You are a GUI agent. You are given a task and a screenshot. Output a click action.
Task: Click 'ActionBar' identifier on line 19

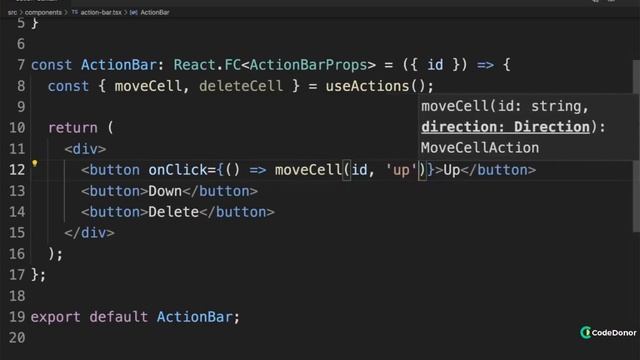click(x=194, y=317)
